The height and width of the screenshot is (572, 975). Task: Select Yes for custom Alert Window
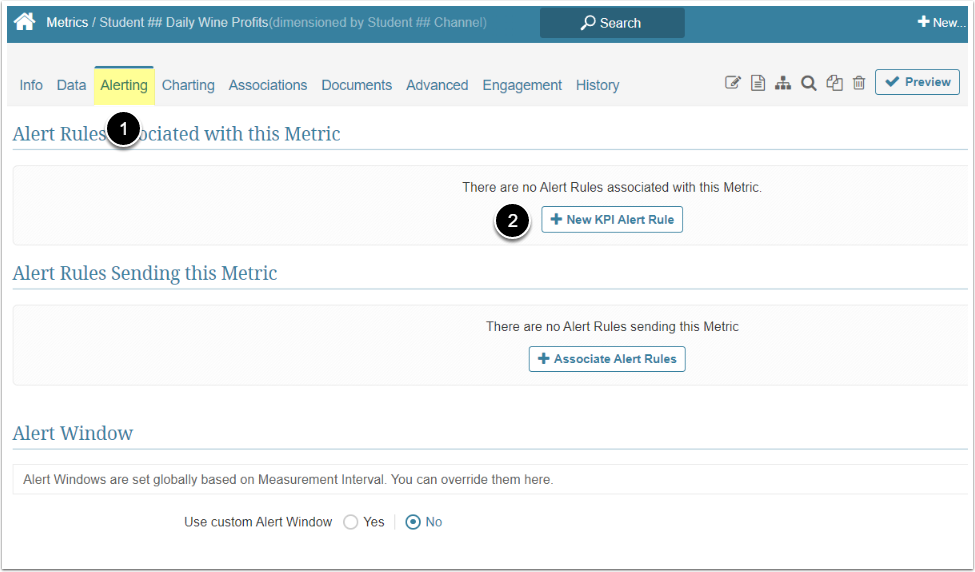point(351,522)
